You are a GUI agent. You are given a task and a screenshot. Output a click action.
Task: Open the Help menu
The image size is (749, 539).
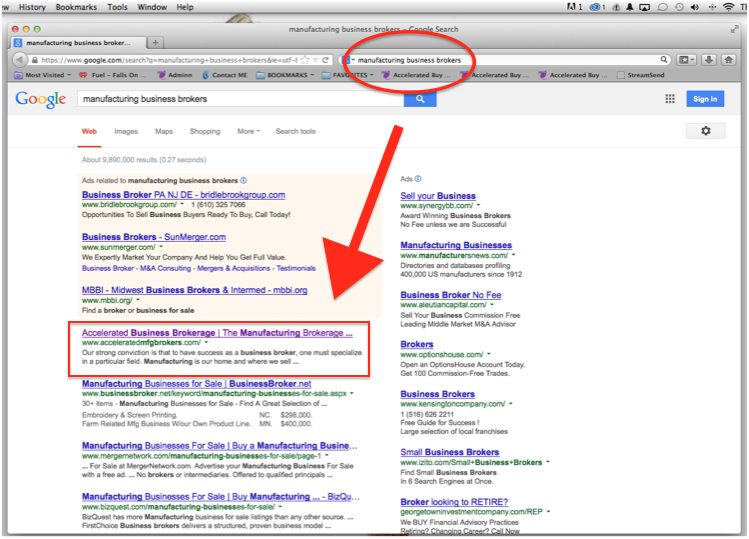185,7
